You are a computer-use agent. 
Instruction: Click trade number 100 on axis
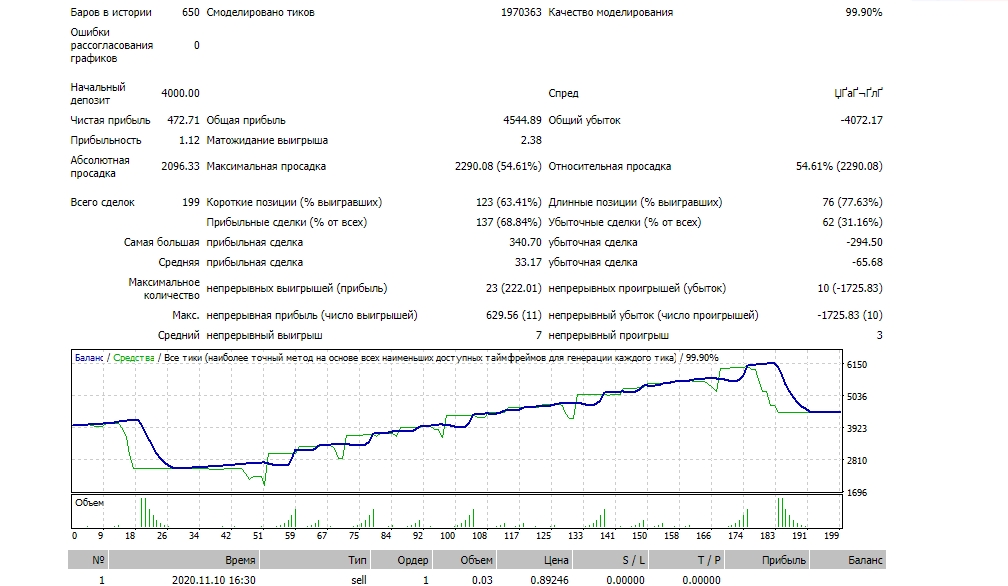tap(447, 536)
